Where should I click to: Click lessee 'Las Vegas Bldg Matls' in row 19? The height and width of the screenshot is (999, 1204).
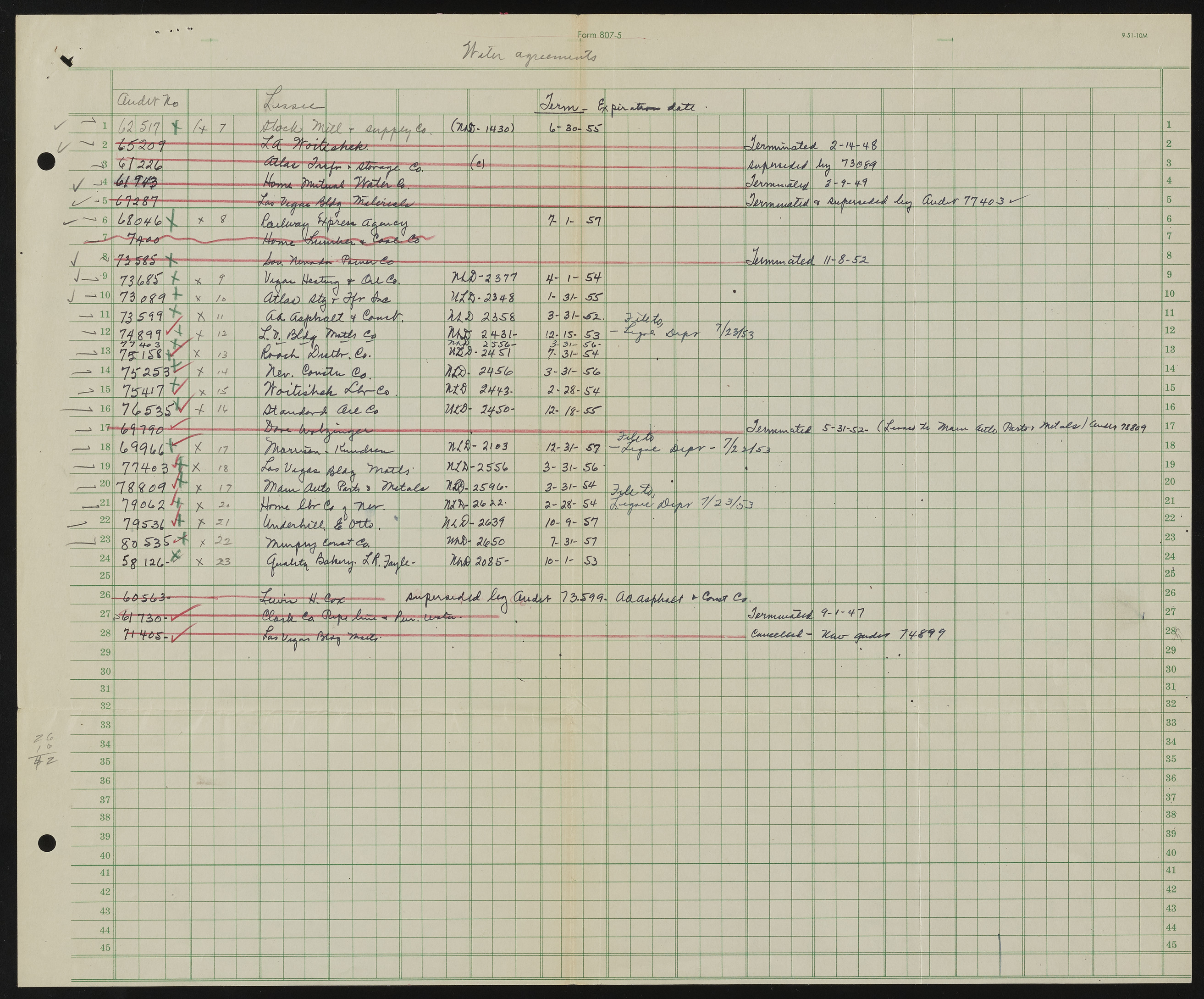336,468
